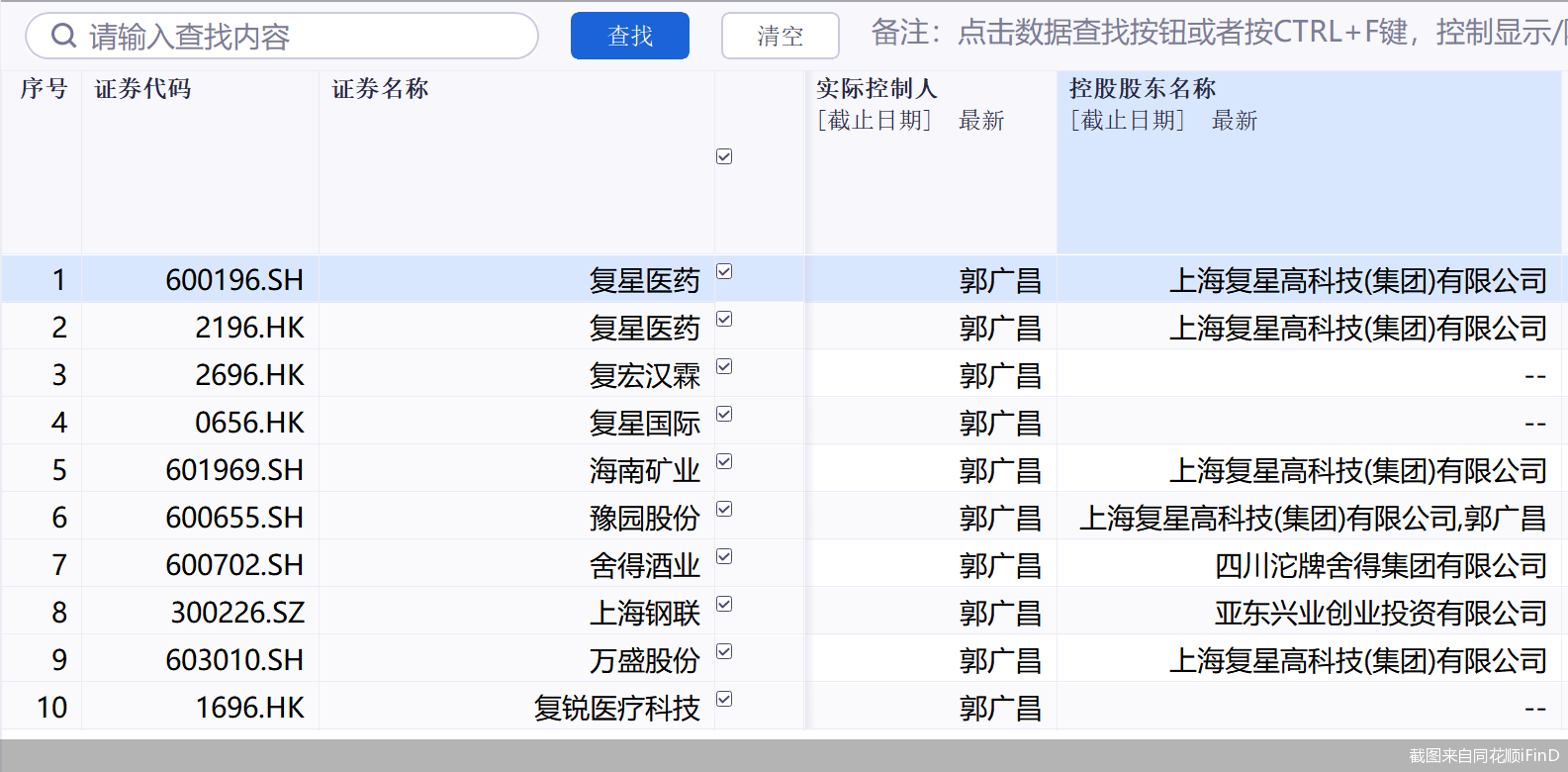1568x772 pixels.
Task: Click row number 10 cell
Action: point(42,708)
